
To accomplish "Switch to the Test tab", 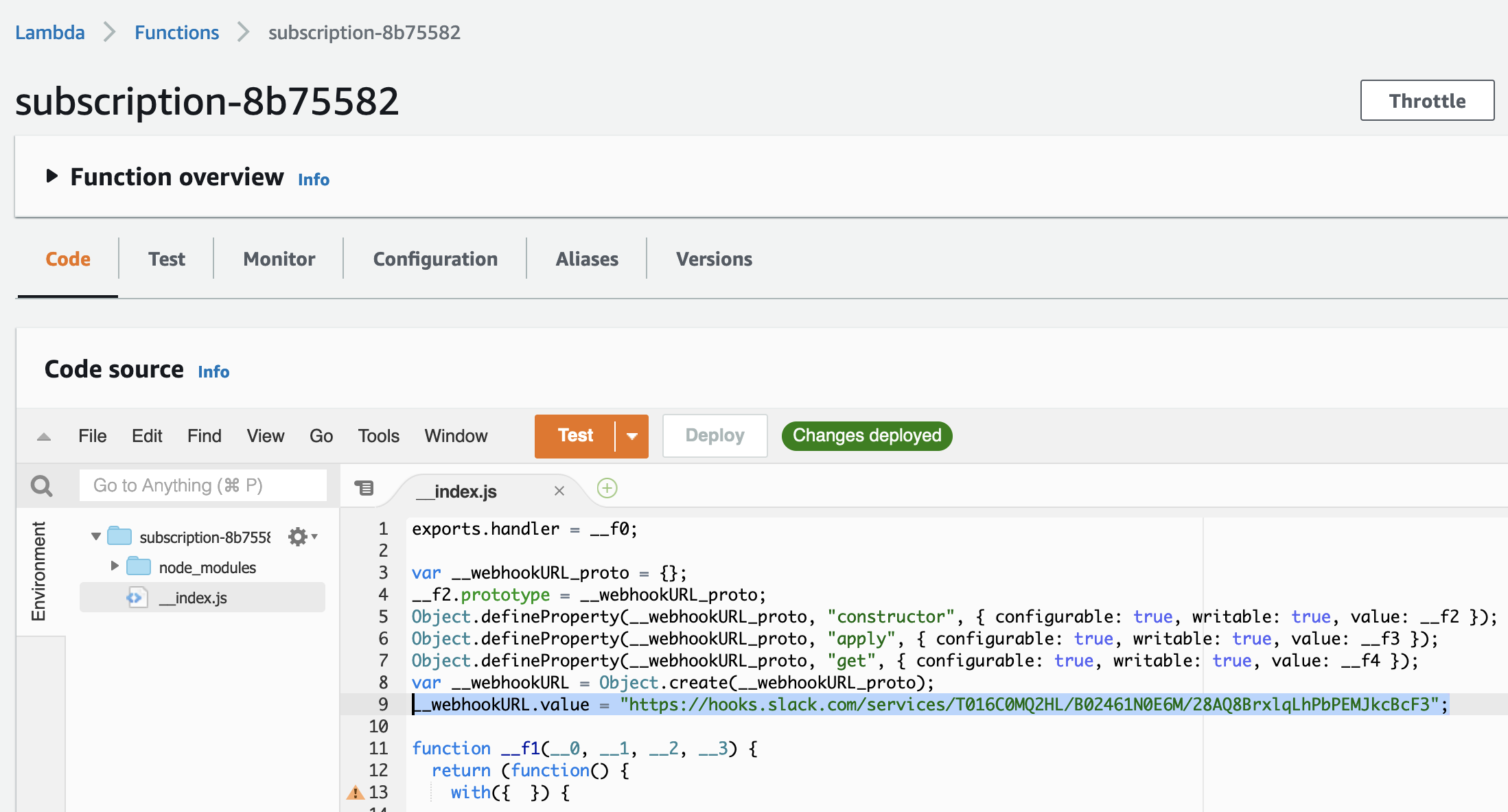I will 167,259.
